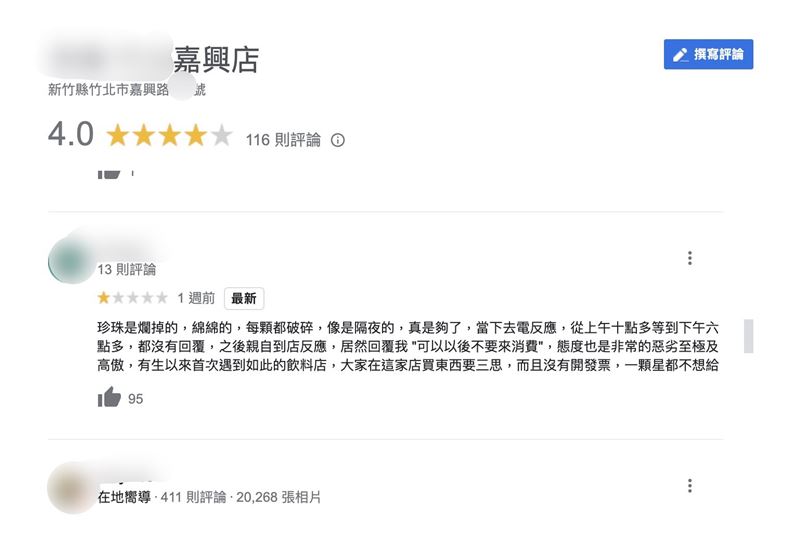800x552 pixels.
Task: Click the 在地嚮導 · 411 則評論 reviewer info
Action: pos(209,497)
